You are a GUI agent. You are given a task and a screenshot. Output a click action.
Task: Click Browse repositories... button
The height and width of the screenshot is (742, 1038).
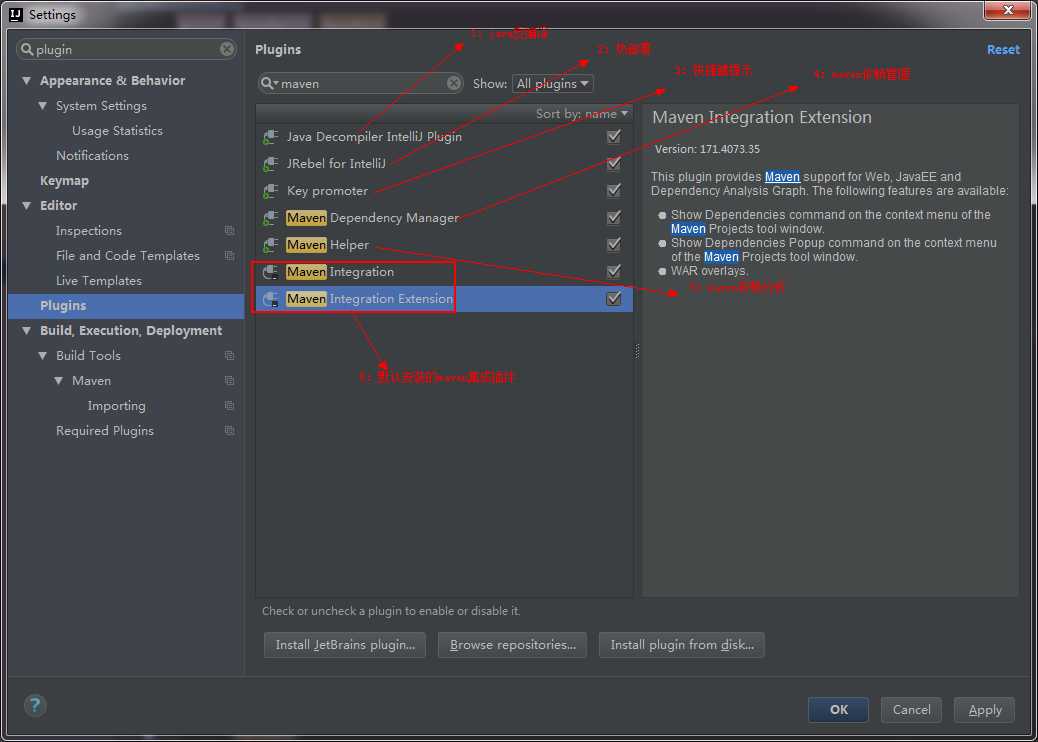coord(512,645)
